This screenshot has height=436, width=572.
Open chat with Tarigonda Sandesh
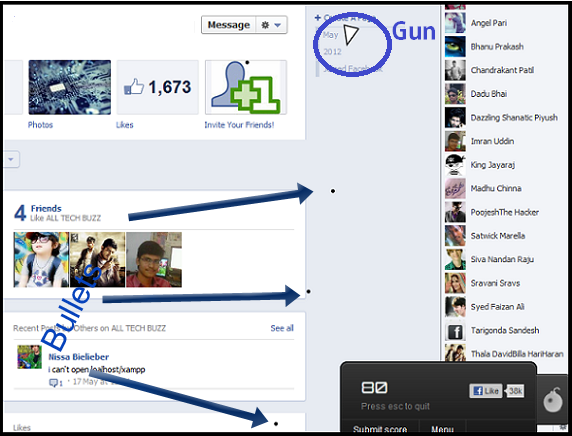point(505,331)
